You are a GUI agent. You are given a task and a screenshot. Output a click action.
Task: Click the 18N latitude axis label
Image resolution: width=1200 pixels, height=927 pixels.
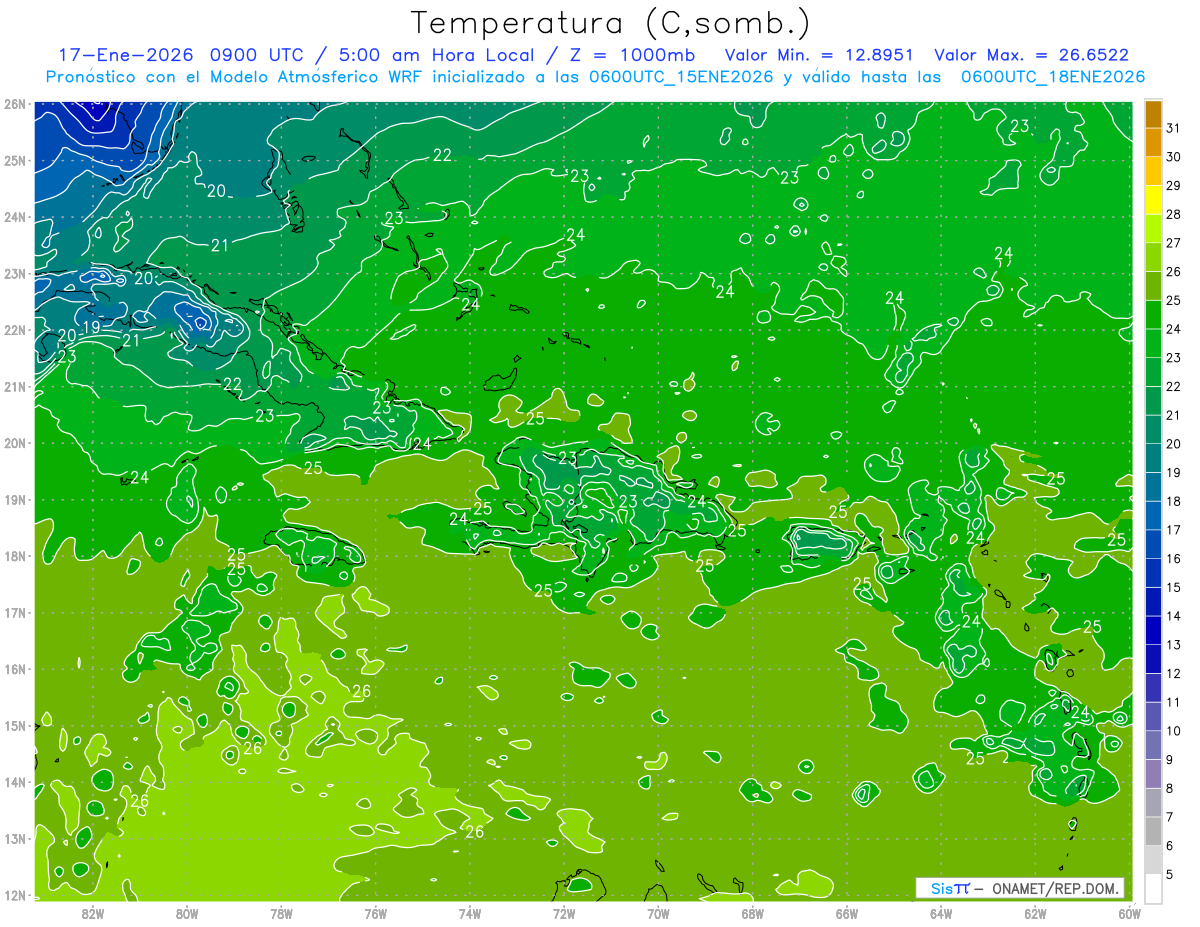(x=14, y=556)
